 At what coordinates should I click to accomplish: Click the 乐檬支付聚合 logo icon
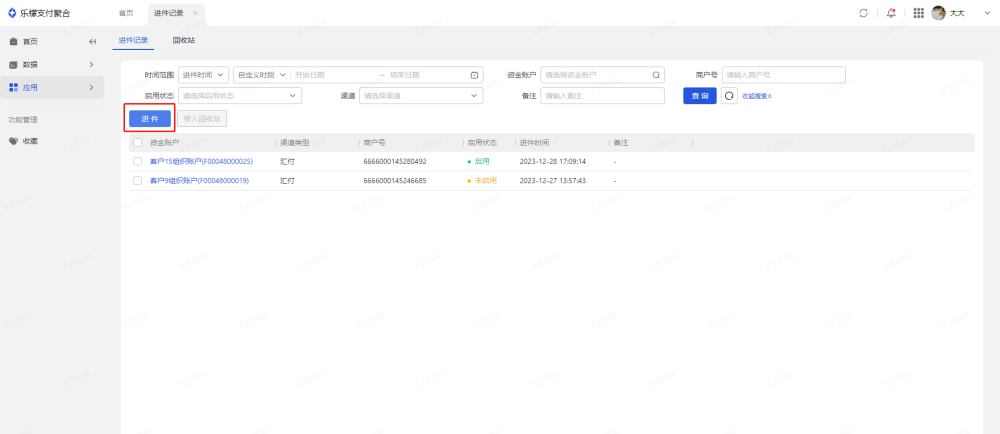(12, 13)
